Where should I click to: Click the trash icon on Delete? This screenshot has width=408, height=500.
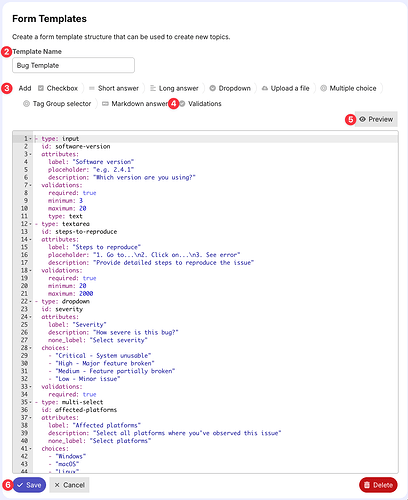click(x=367, y=485)
